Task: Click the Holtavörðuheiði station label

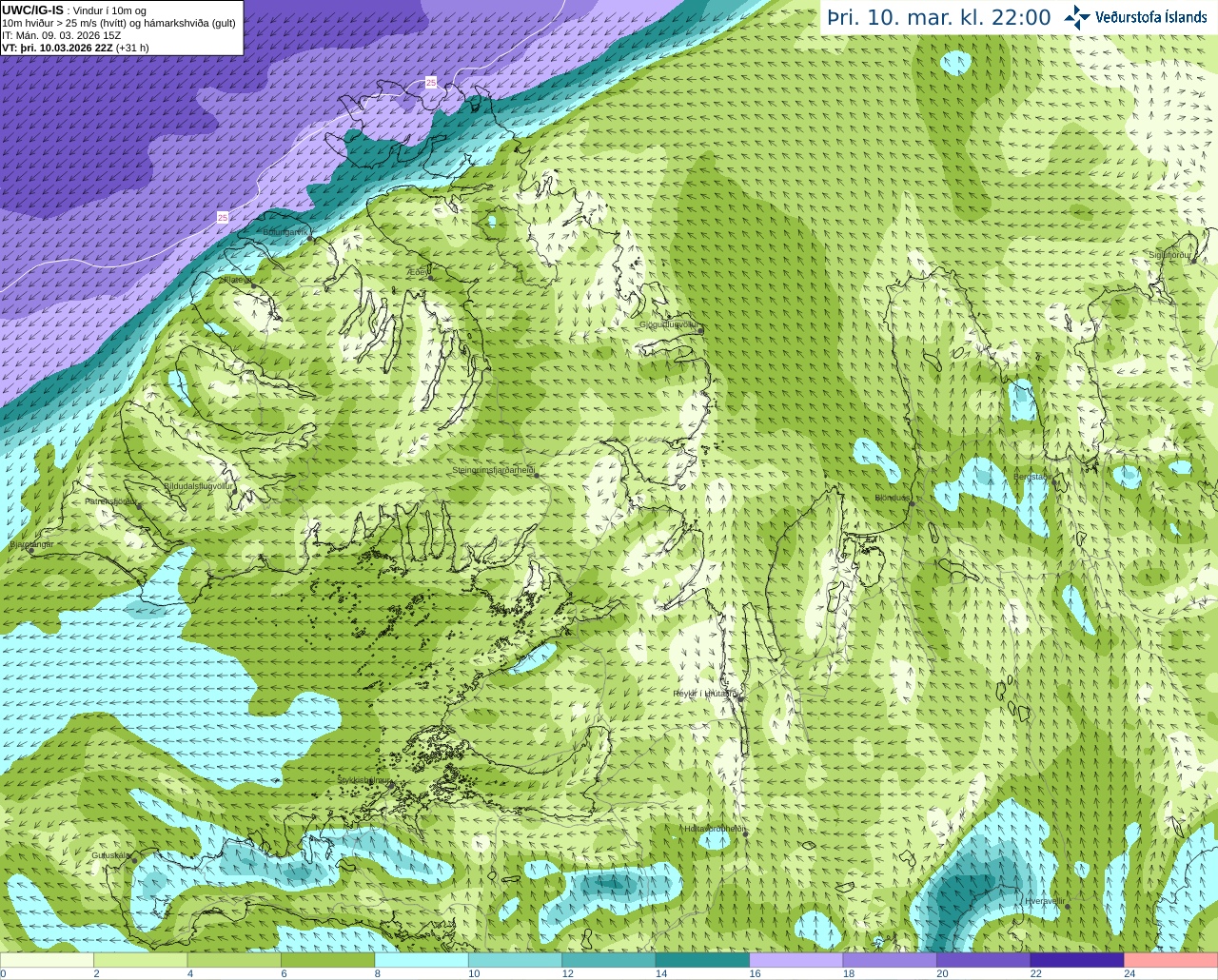Action: [715, 829]
